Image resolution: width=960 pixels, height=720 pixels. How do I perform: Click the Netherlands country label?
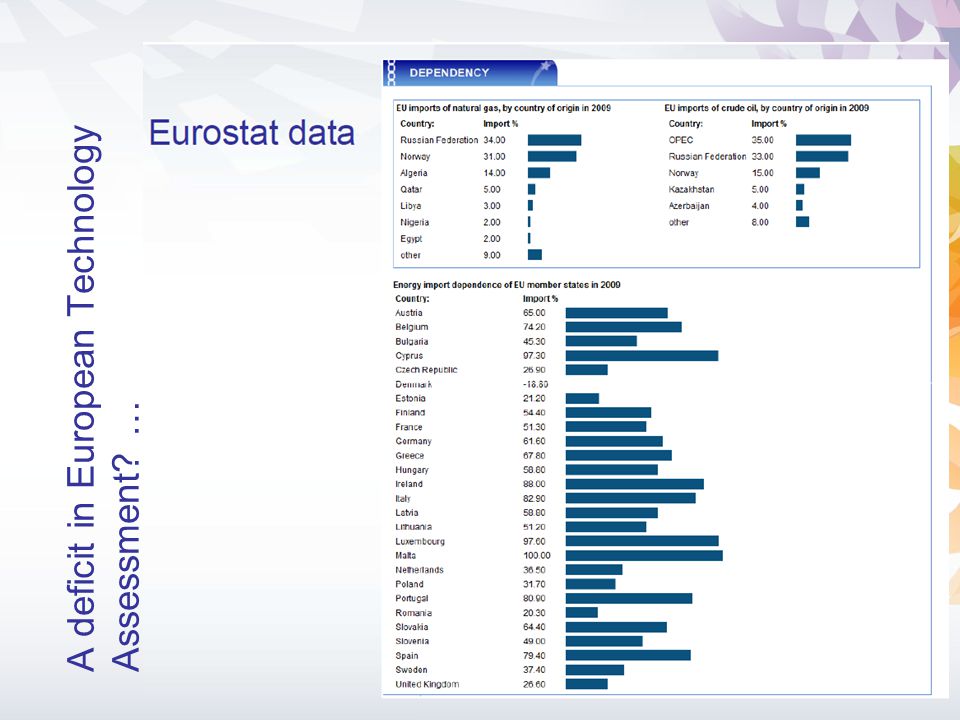[x=419, y=570]
